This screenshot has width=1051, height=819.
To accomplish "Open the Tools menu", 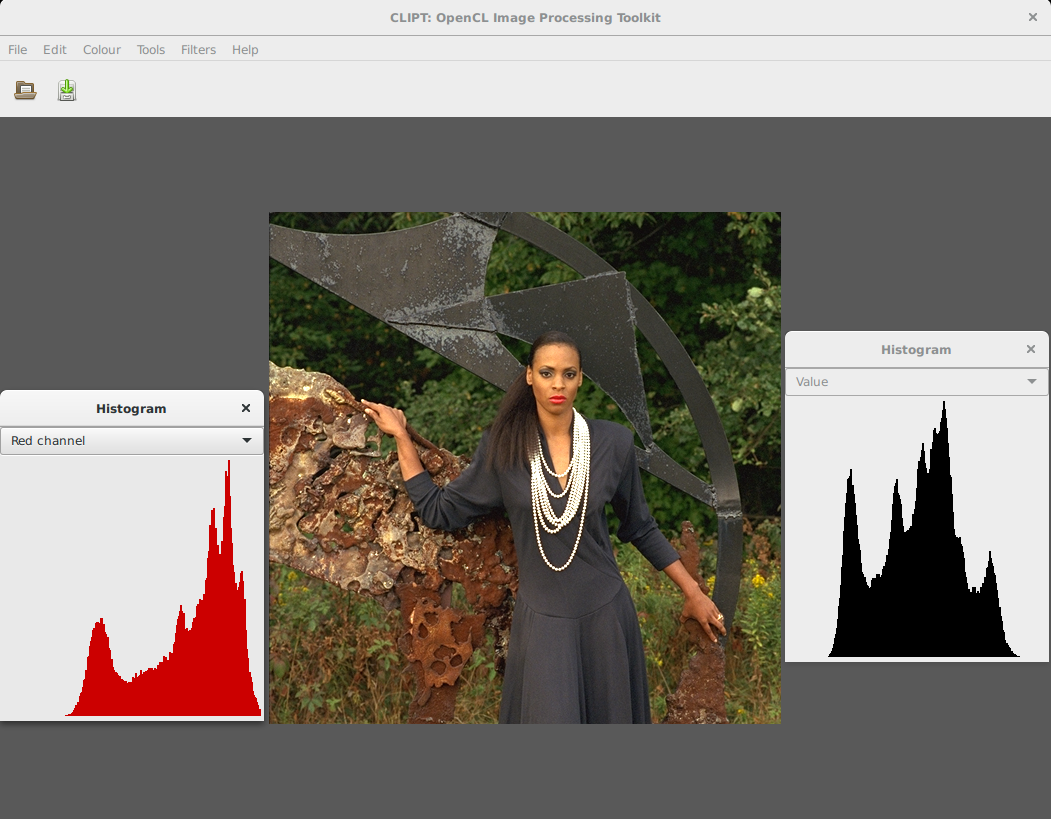I will coord(151,50).
